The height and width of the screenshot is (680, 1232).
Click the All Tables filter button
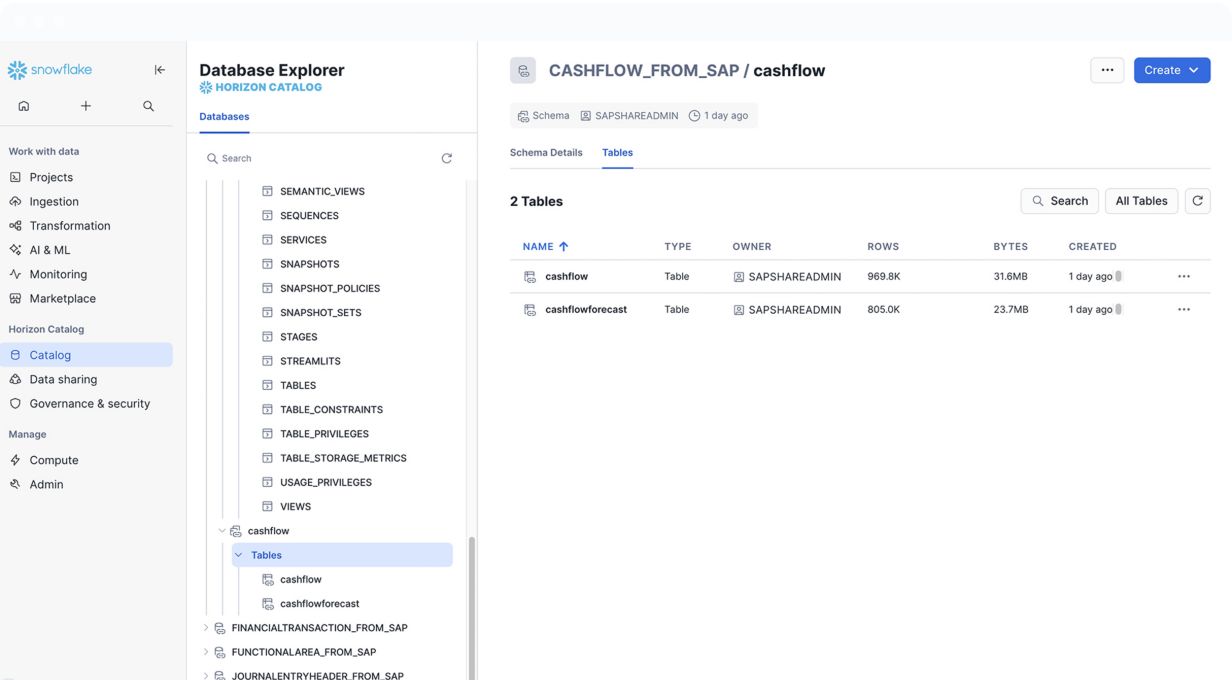pyautogui.click(x=1141, y=201)
